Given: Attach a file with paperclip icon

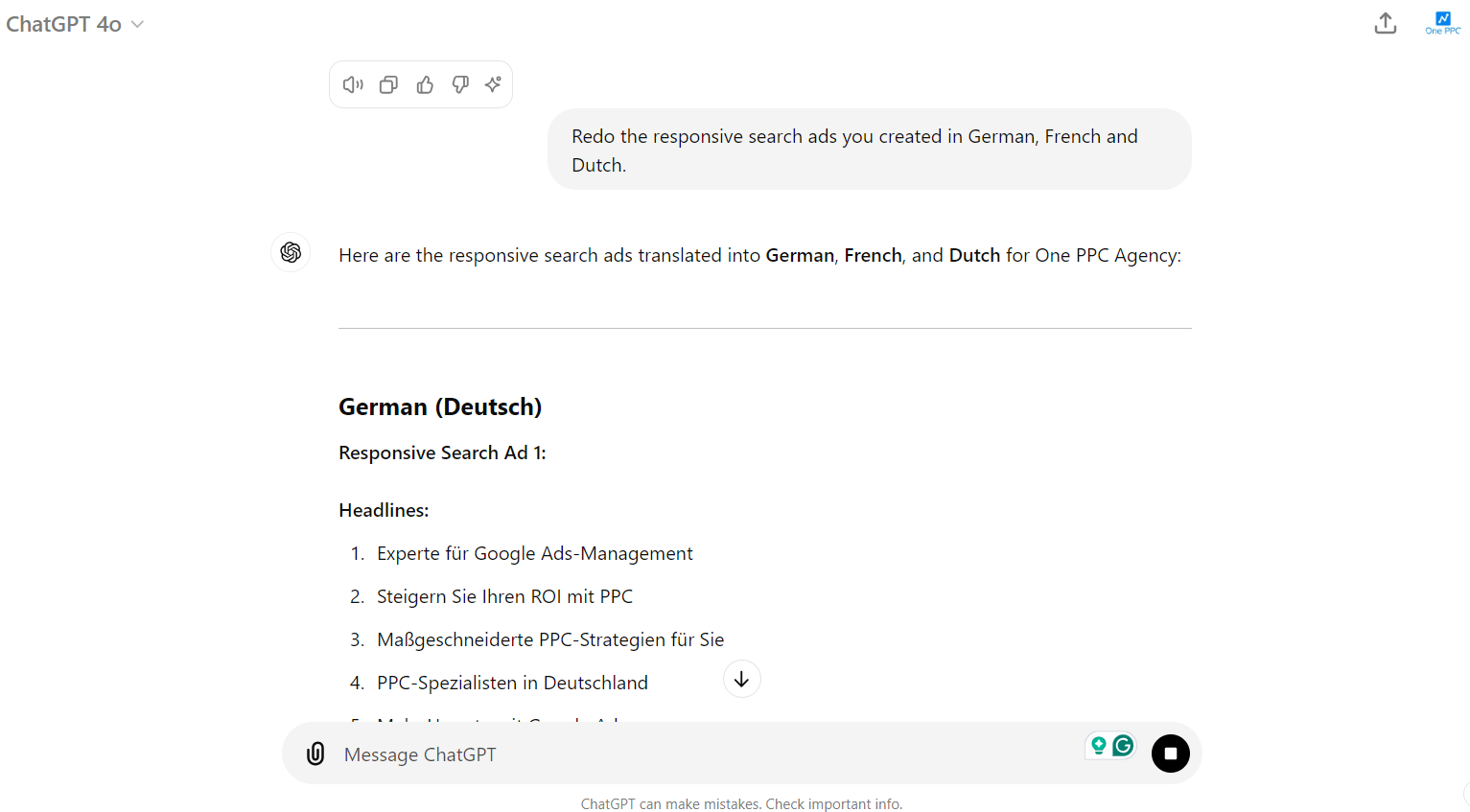Looking at the screenshot, I should [315, 754].
